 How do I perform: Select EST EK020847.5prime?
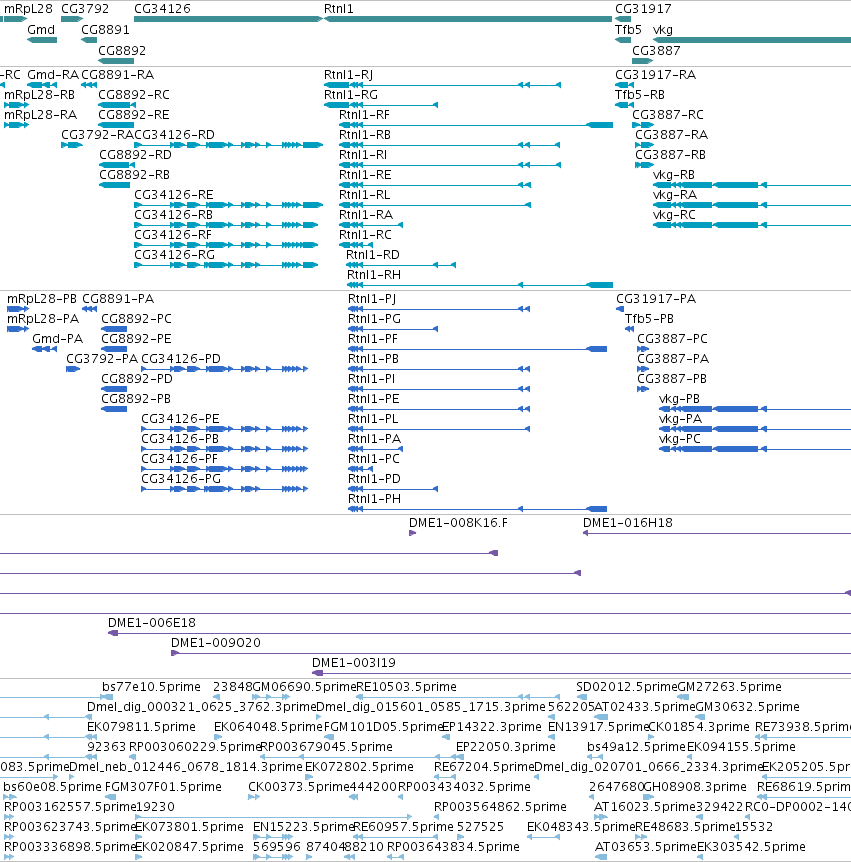pos(189,847)
